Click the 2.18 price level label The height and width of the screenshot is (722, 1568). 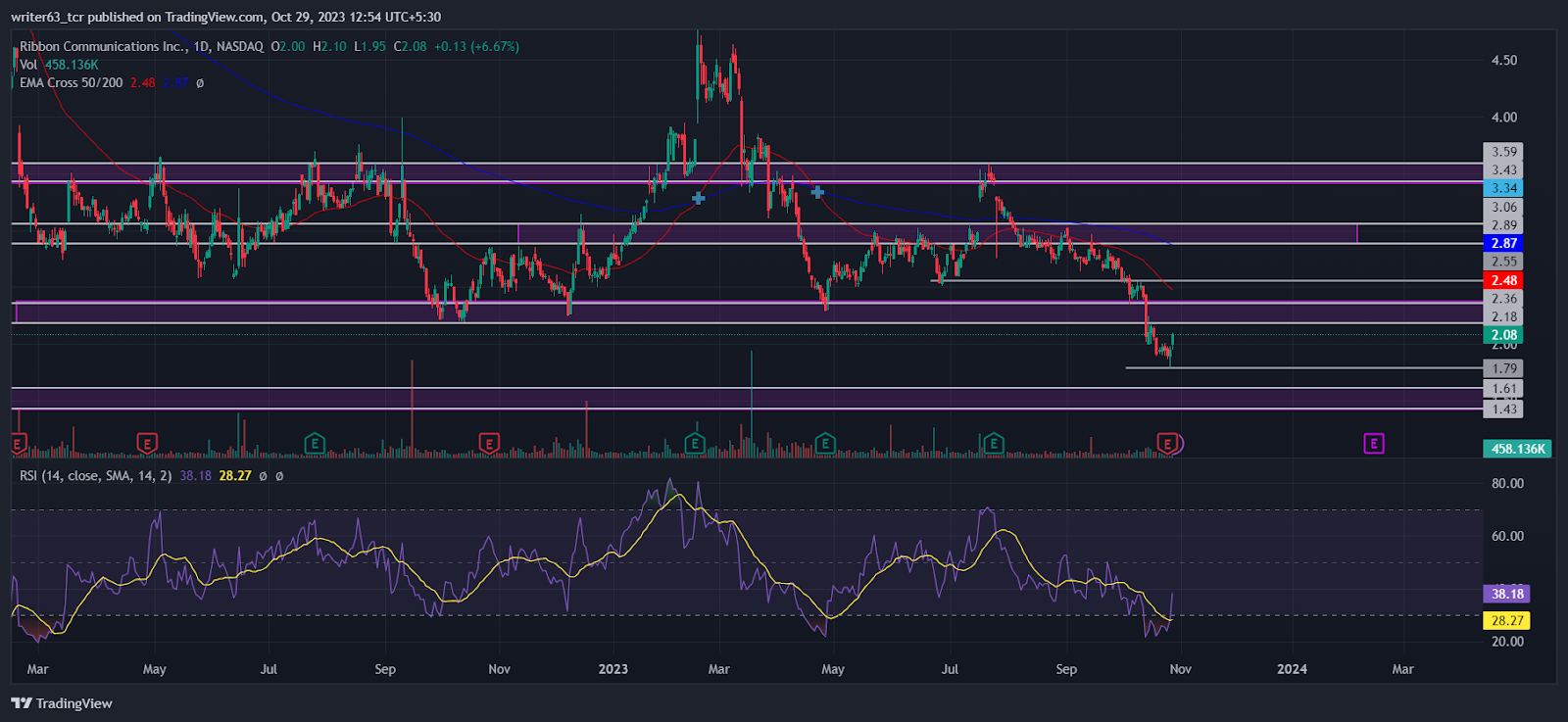point(1504,316)
